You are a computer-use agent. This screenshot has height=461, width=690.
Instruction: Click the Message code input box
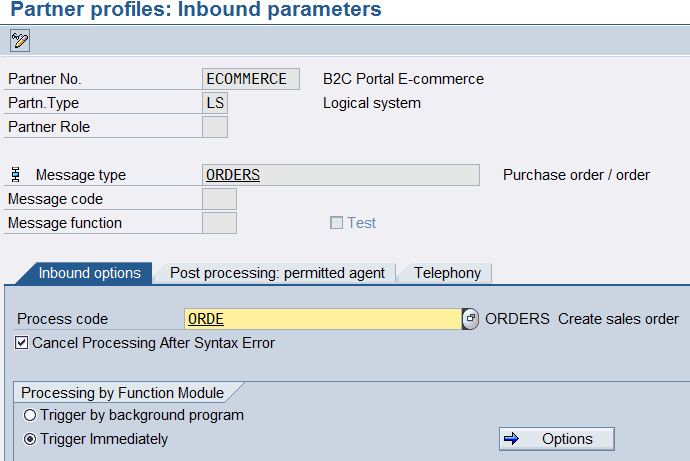click(x=219, y=199)
